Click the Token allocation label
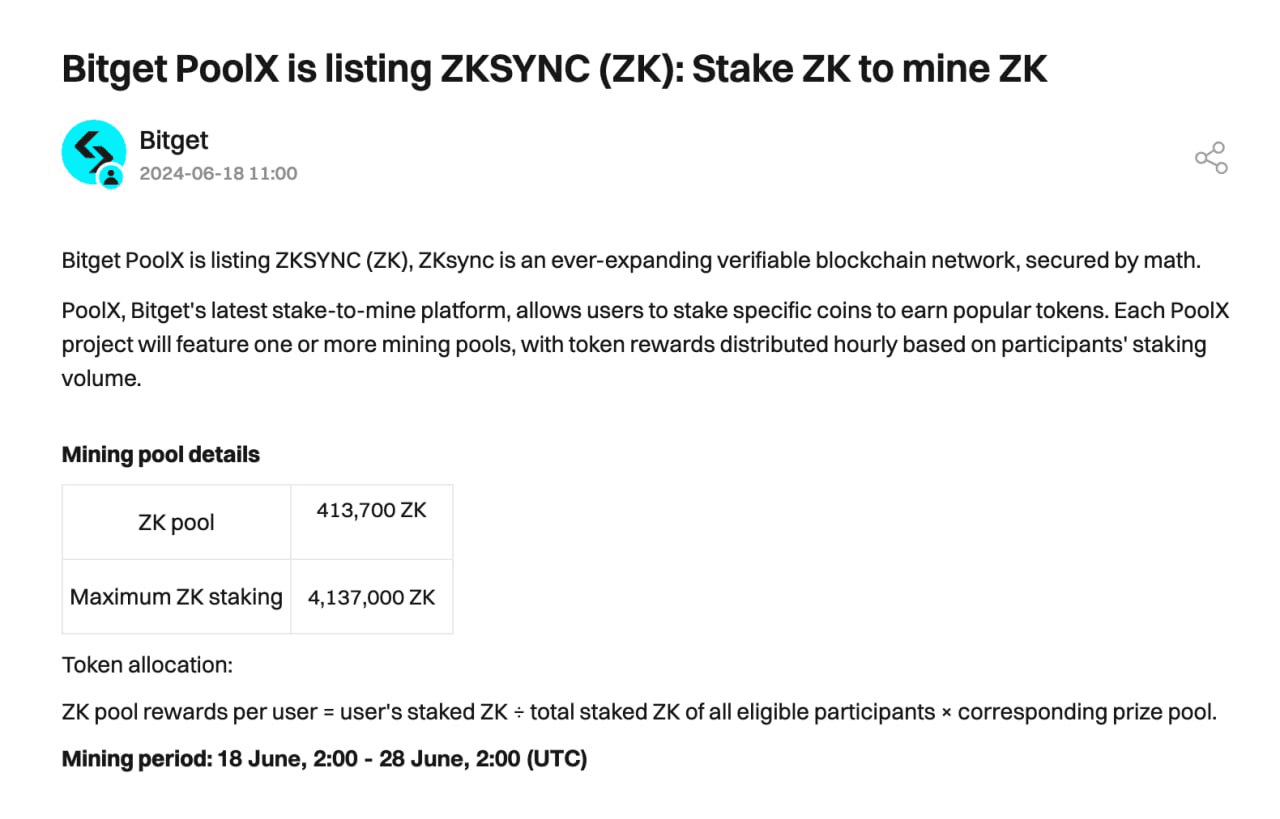Image resolution: width=1280 pixels, height=819 pixels. [x=147, y=665]
